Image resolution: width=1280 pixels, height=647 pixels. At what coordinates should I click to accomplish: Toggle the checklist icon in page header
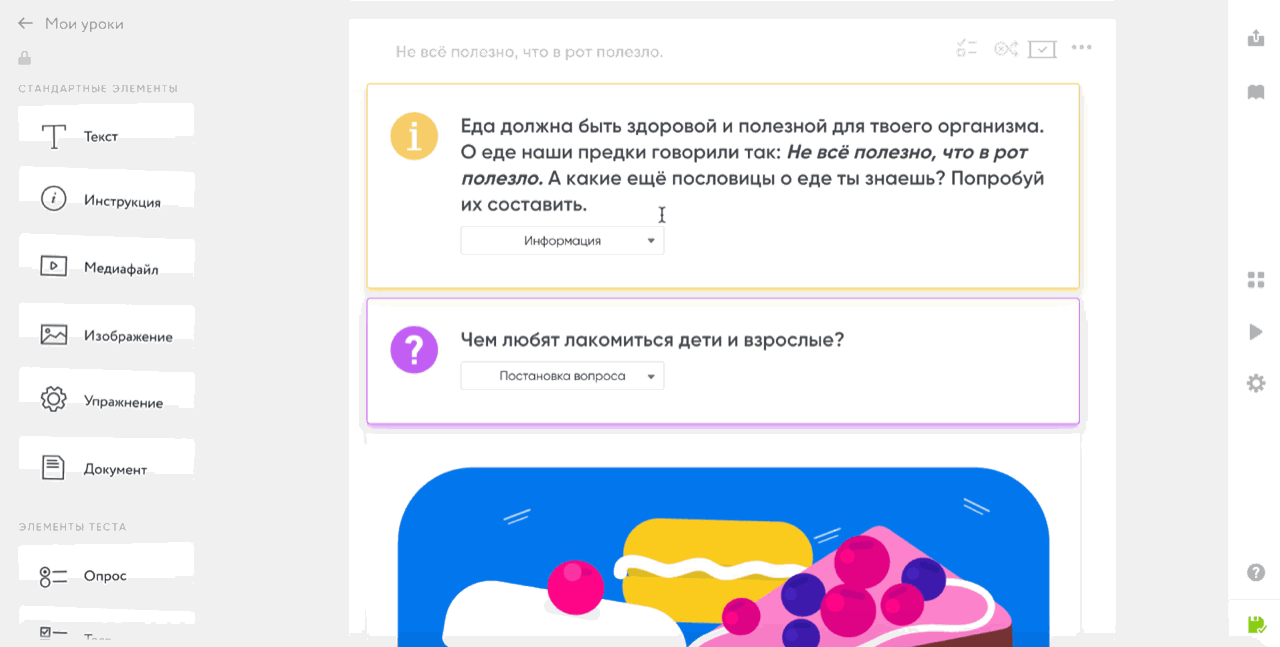pyautogui.click(x=966, y=48)
